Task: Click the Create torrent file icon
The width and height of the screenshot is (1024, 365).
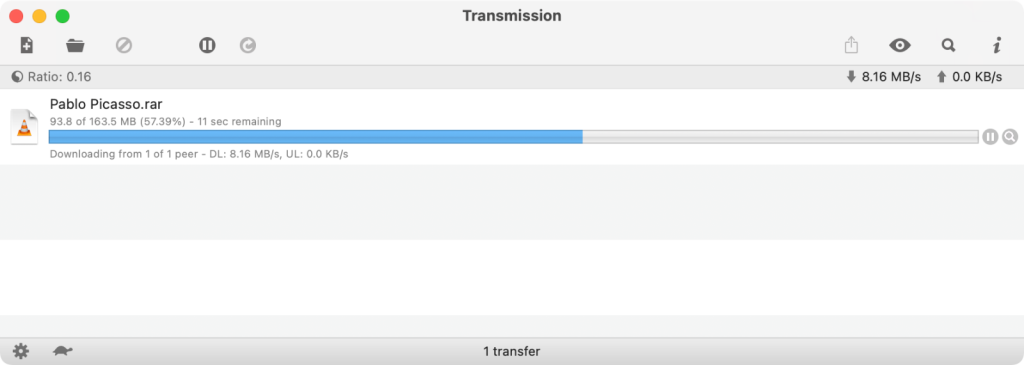Action: coord(27,45)
